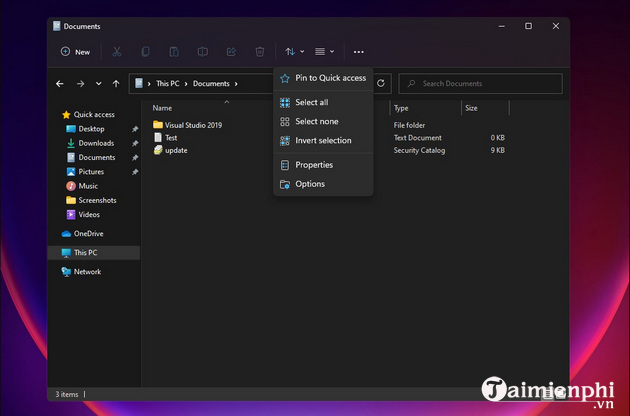Maximize the Documents window

(528, 26)
